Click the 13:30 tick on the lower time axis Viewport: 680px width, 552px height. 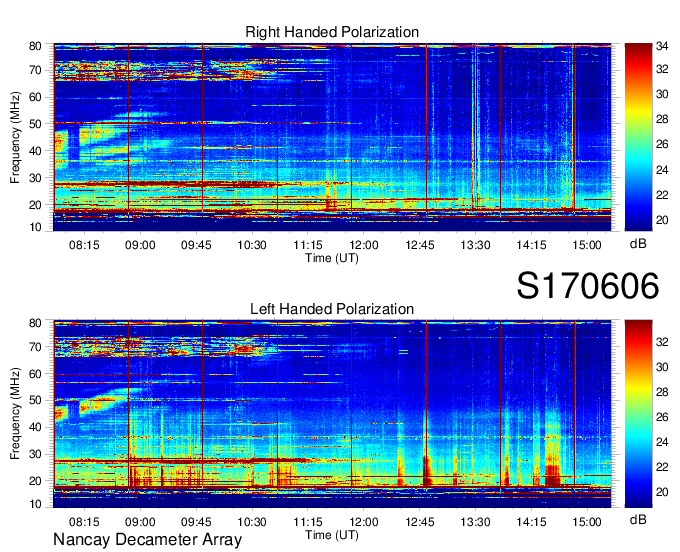pyautogui.click(x=475, y=522)
